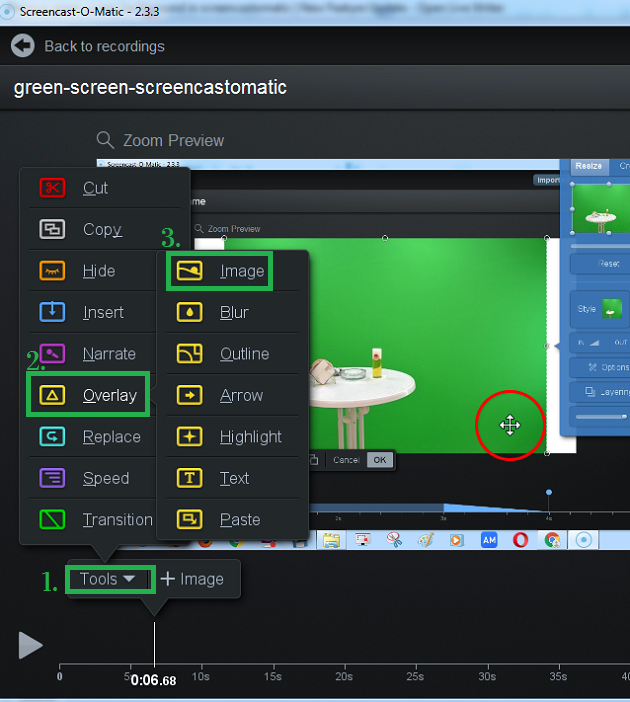Select Hide in the Tools menu
The height and width of the screenshot is (702, 630).
[x=93, y=271]
